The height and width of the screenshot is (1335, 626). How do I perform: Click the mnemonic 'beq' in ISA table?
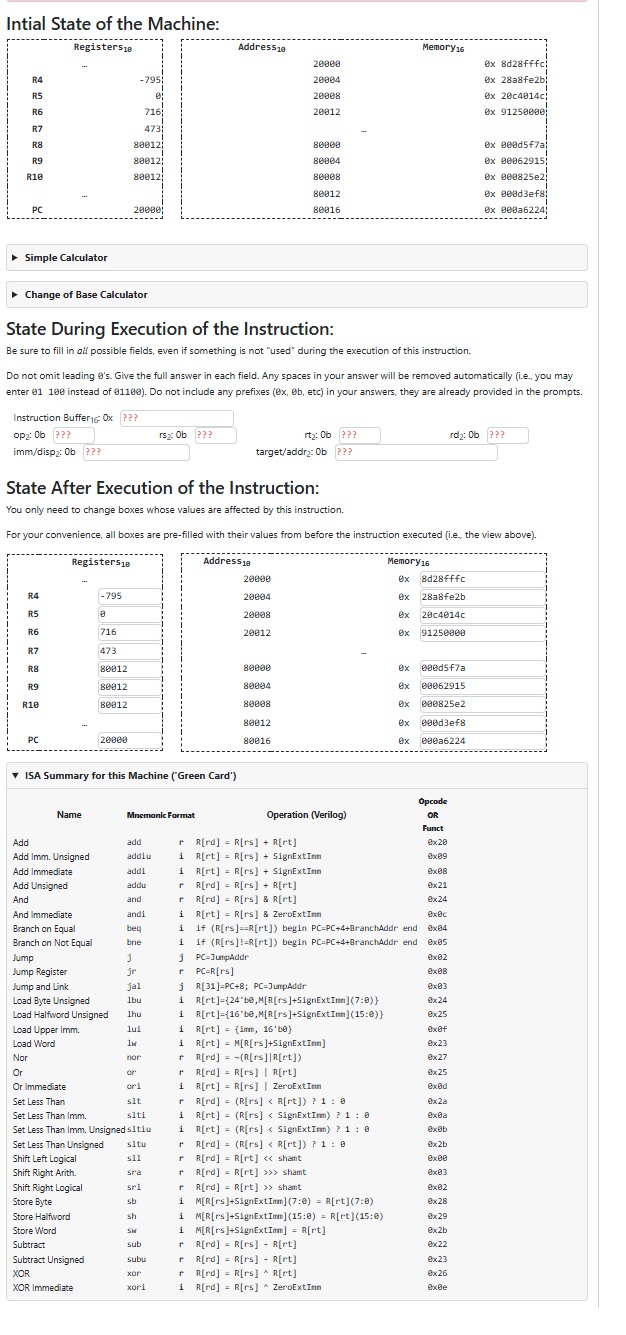(x=135, y=928)
